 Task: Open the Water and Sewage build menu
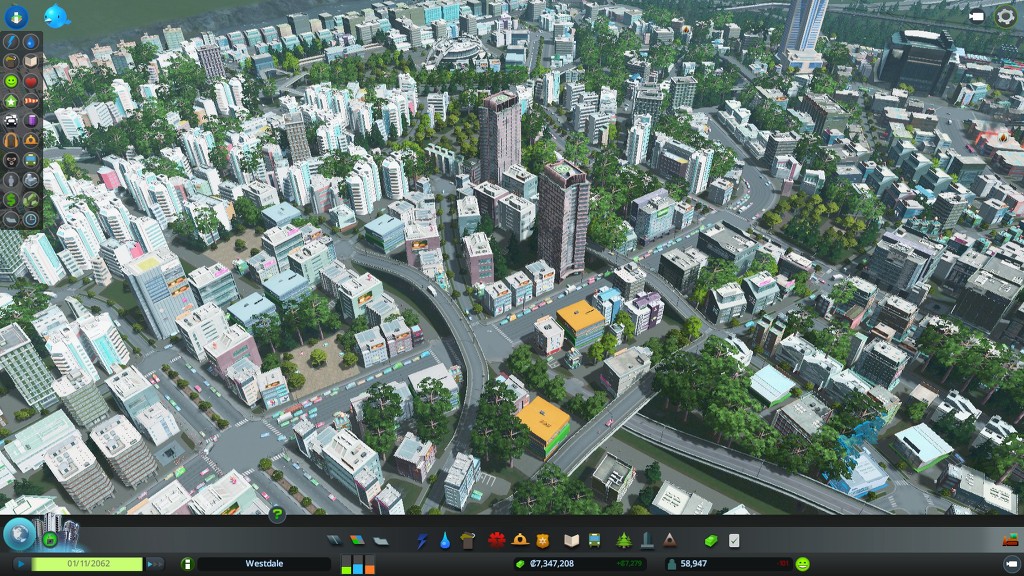[445, 541]
